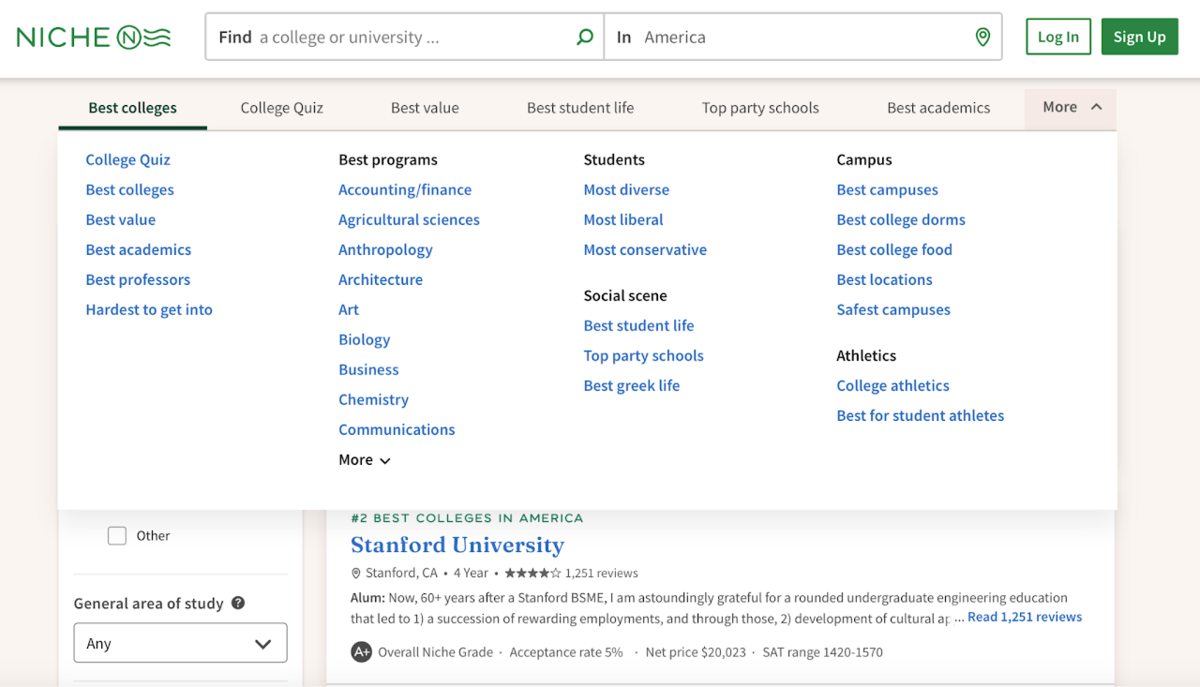This screenshot has width=1200, height=687.
Task: Click the A+ Overall Niche Grade badge
Action: [359, 651]
